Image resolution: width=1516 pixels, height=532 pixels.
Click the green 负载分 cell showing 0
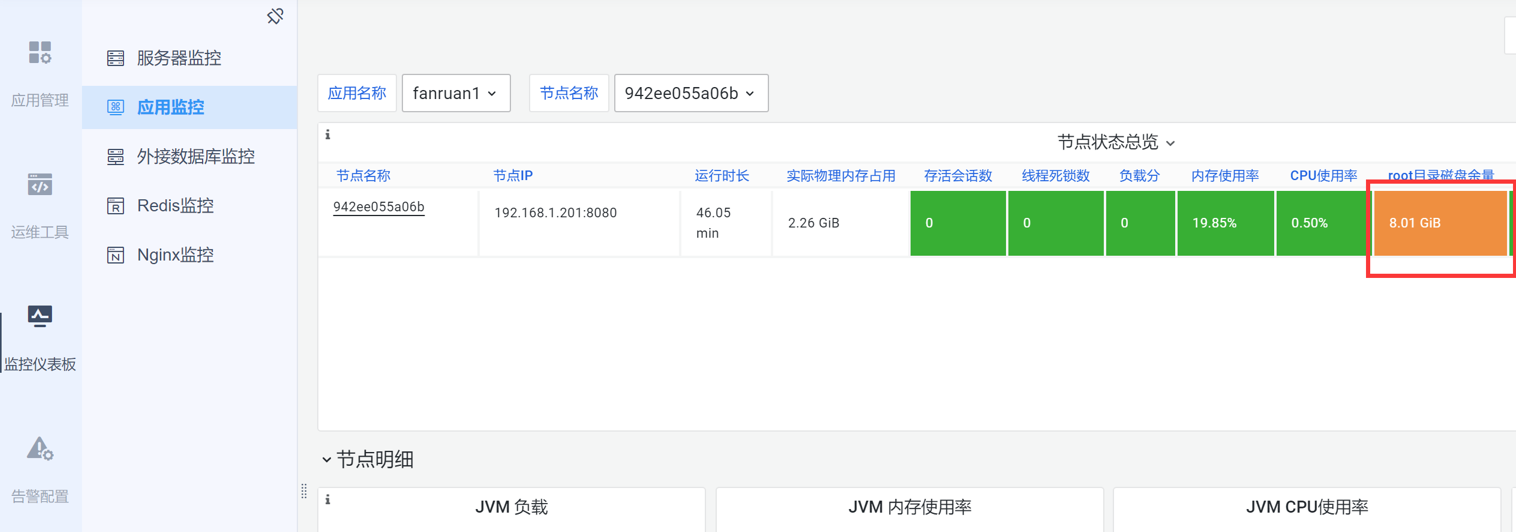(x=1141, y=223)
